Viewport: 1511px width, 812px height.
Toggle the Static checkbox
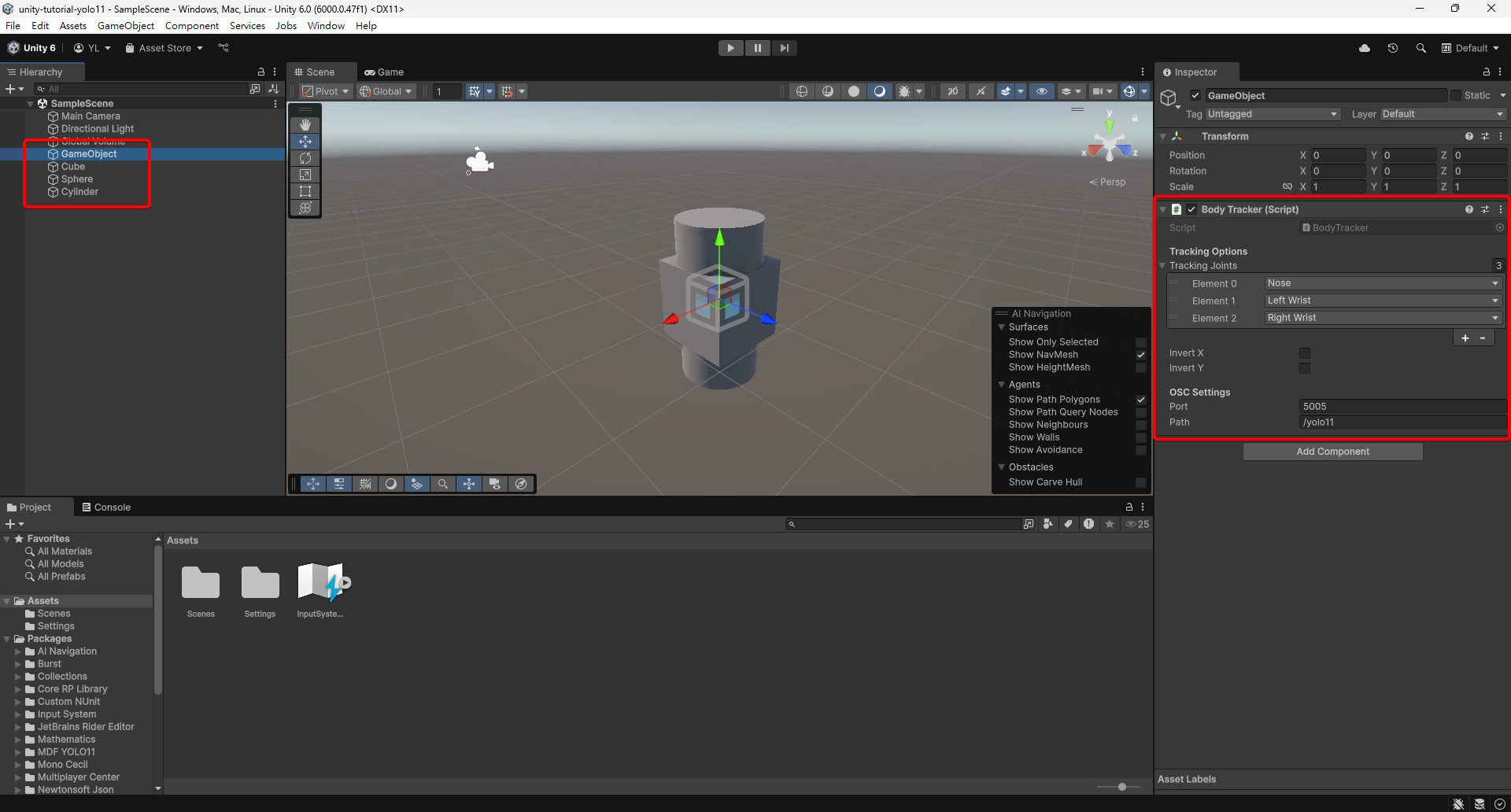[1456, 95]
